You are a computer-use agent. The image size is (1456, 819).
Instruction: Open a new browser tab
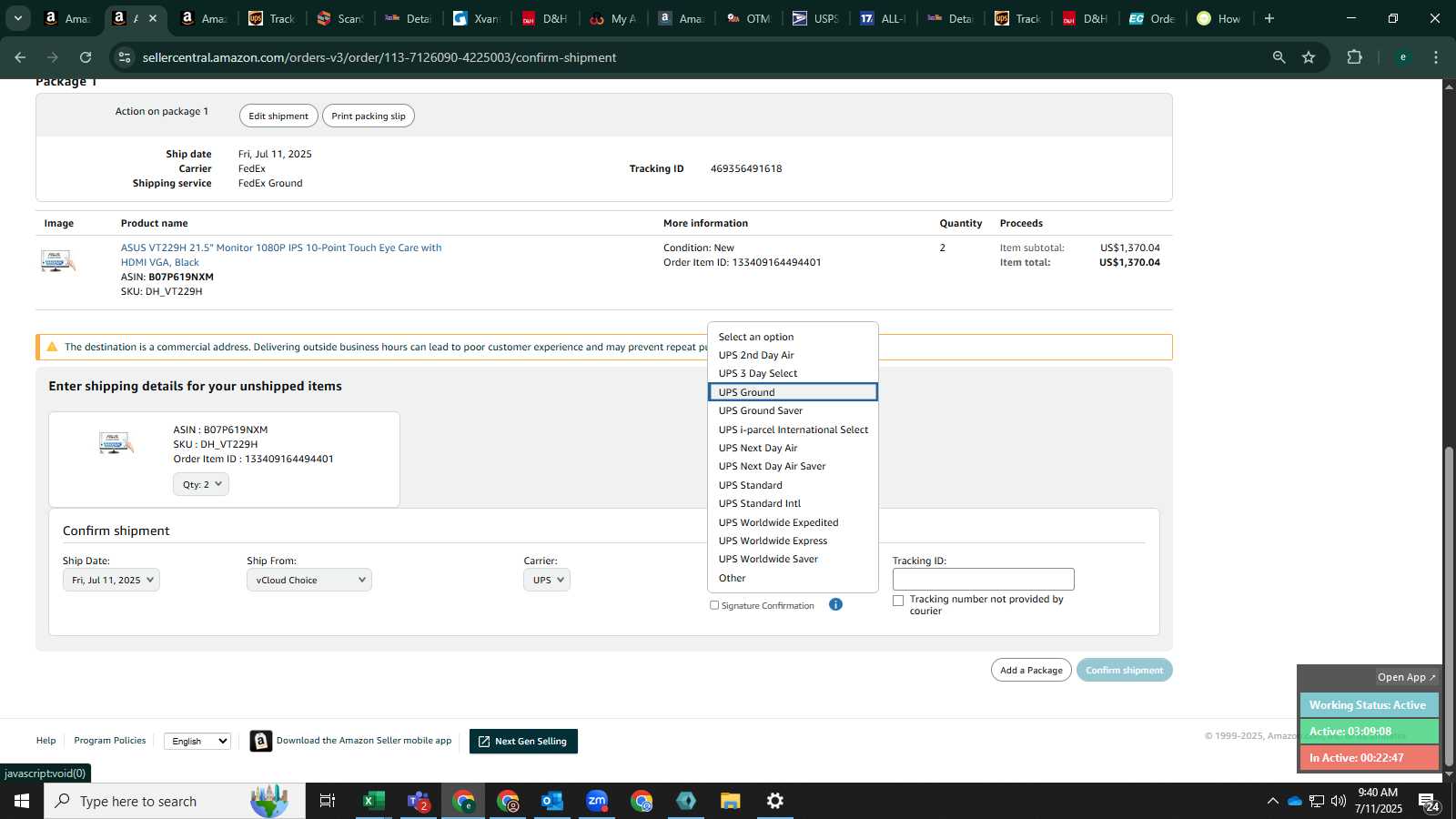1269,18
